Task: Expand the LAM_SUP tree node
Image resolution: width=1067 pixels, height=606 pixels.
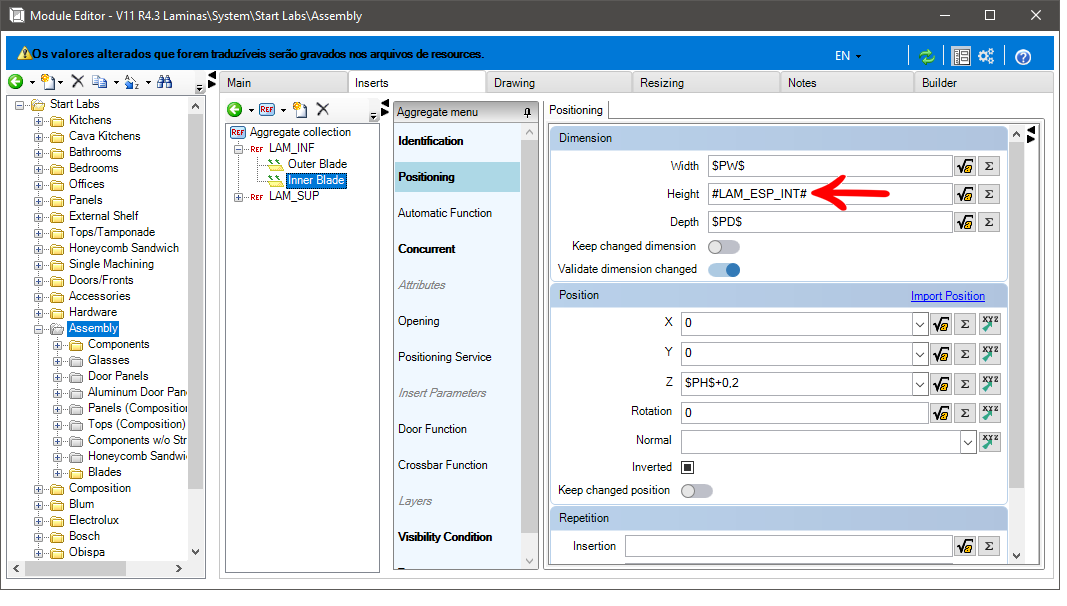Action: coord(238,197)
